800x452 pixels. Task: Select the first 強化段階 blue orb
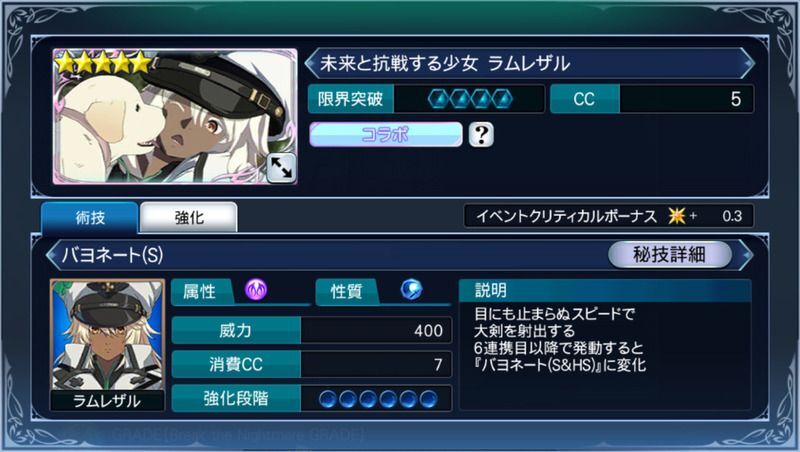point(328,399)
